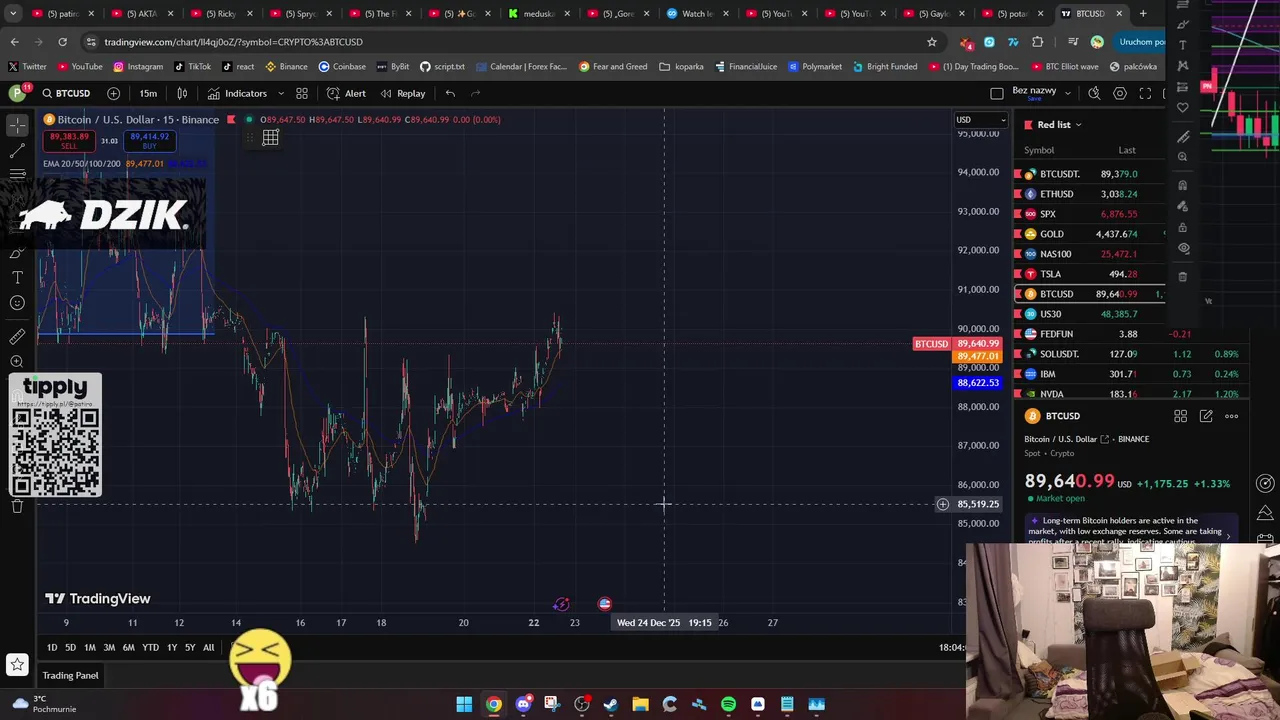
Task: Expand the Bez nazwy layout dropdown
Action: [x=1068, y=93]
